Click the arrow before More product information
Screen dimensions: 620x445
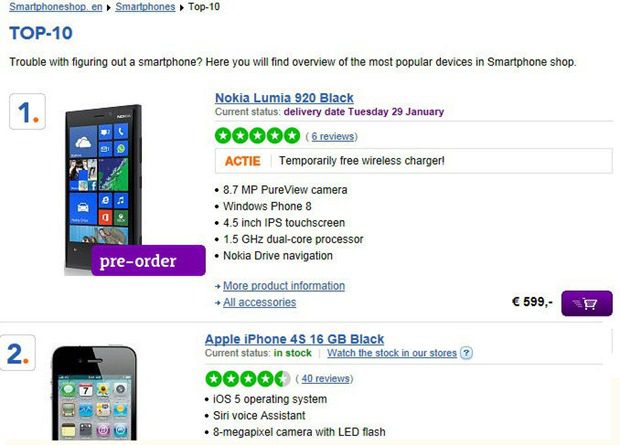pos(217,286)
